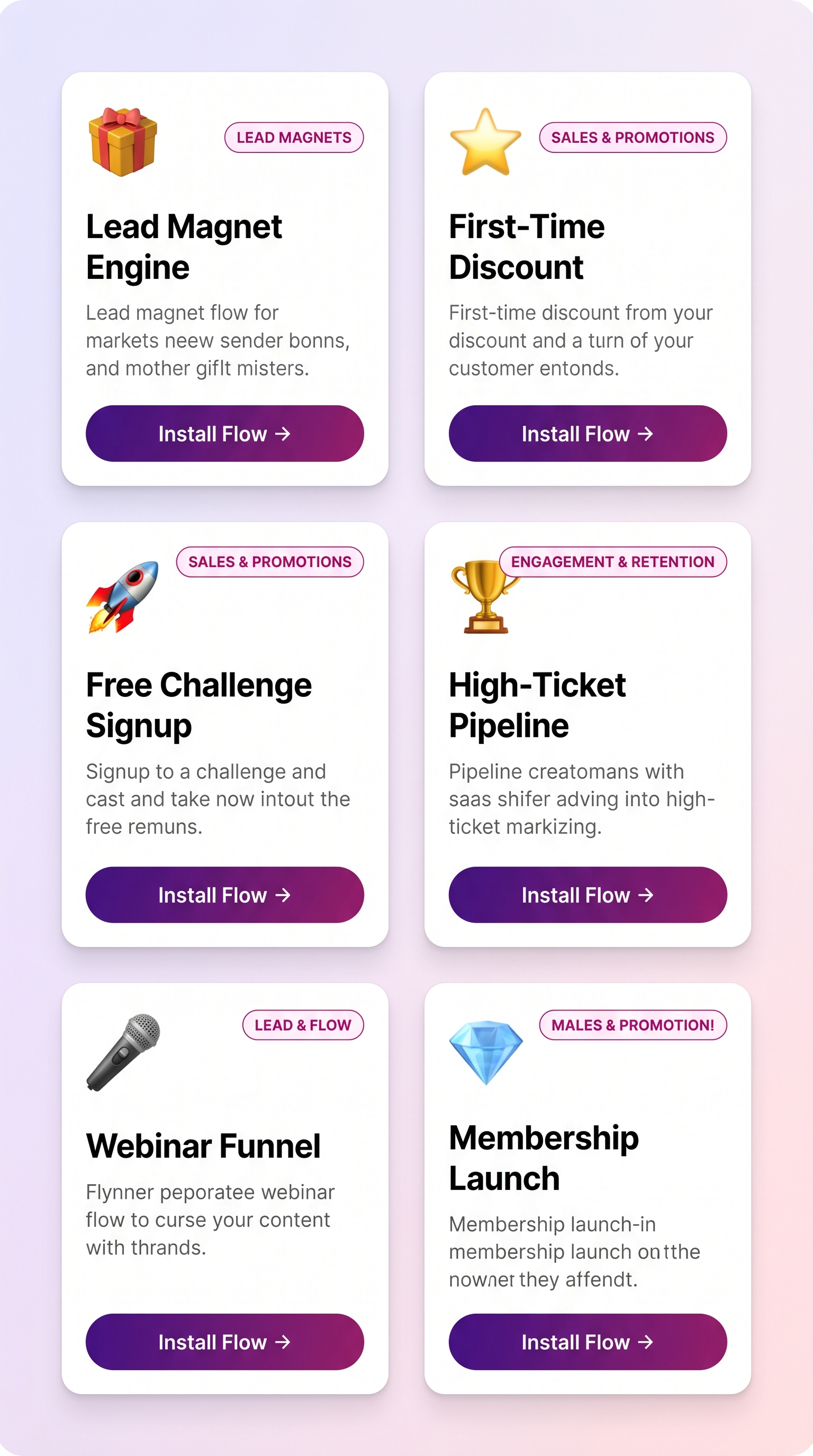The width and height of the screenshot is (813, 1456).
Task: Install the Free Challenge Signup flow
Action: point(224,895)
